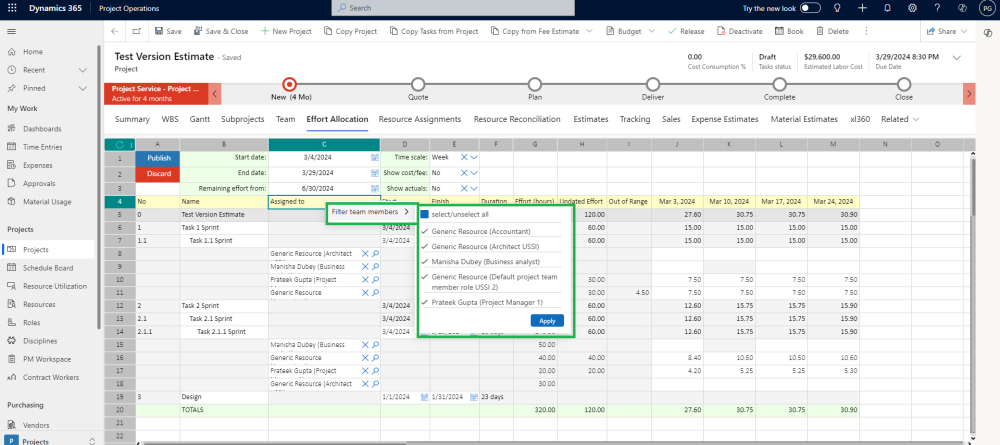Click the blue Publish button
The width and height of the screenshot is (1000, 445).
159,158
